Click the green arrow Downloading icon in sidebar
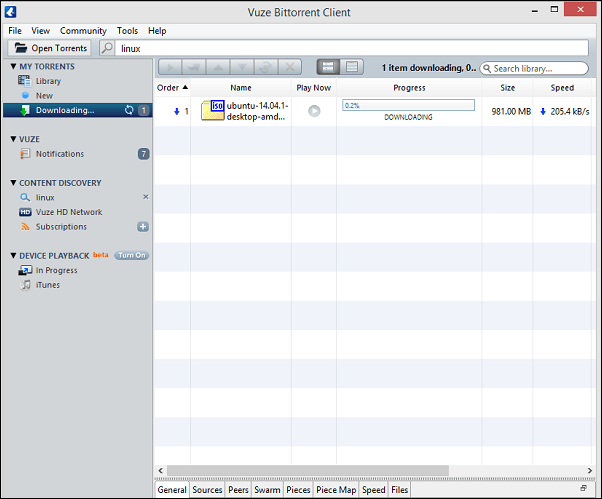602x499 pixels. tap(25, 110)
